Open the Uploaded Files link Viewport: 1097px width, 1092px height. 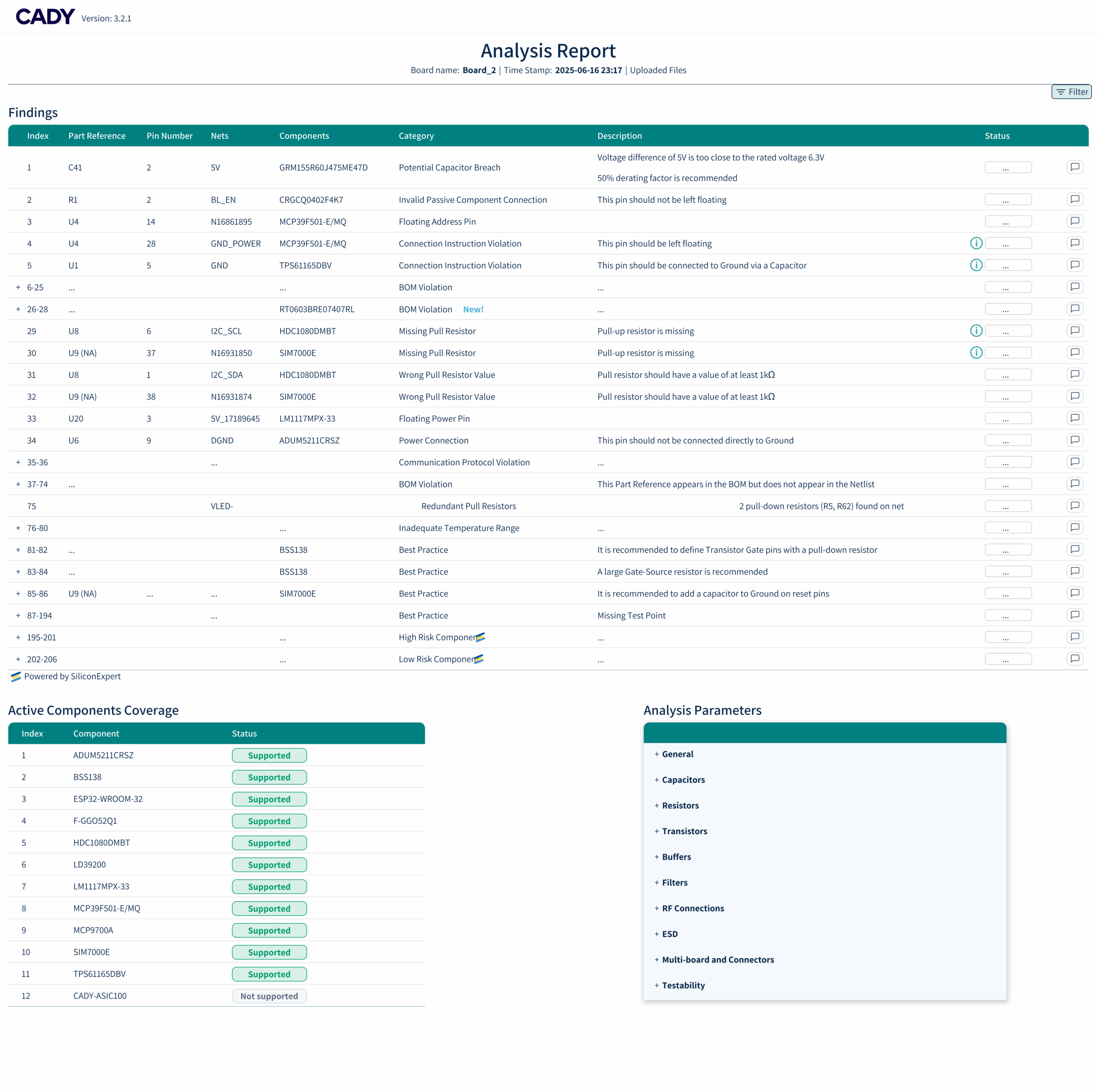(657, 70)
